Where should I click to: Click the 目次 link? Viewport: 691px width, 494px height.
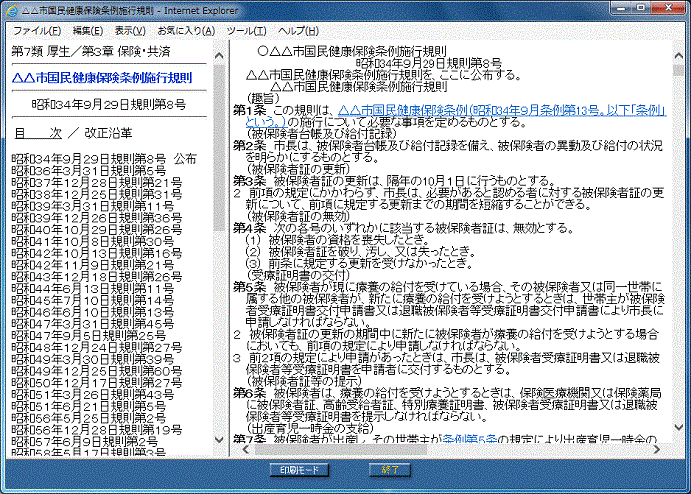(38, 132)
